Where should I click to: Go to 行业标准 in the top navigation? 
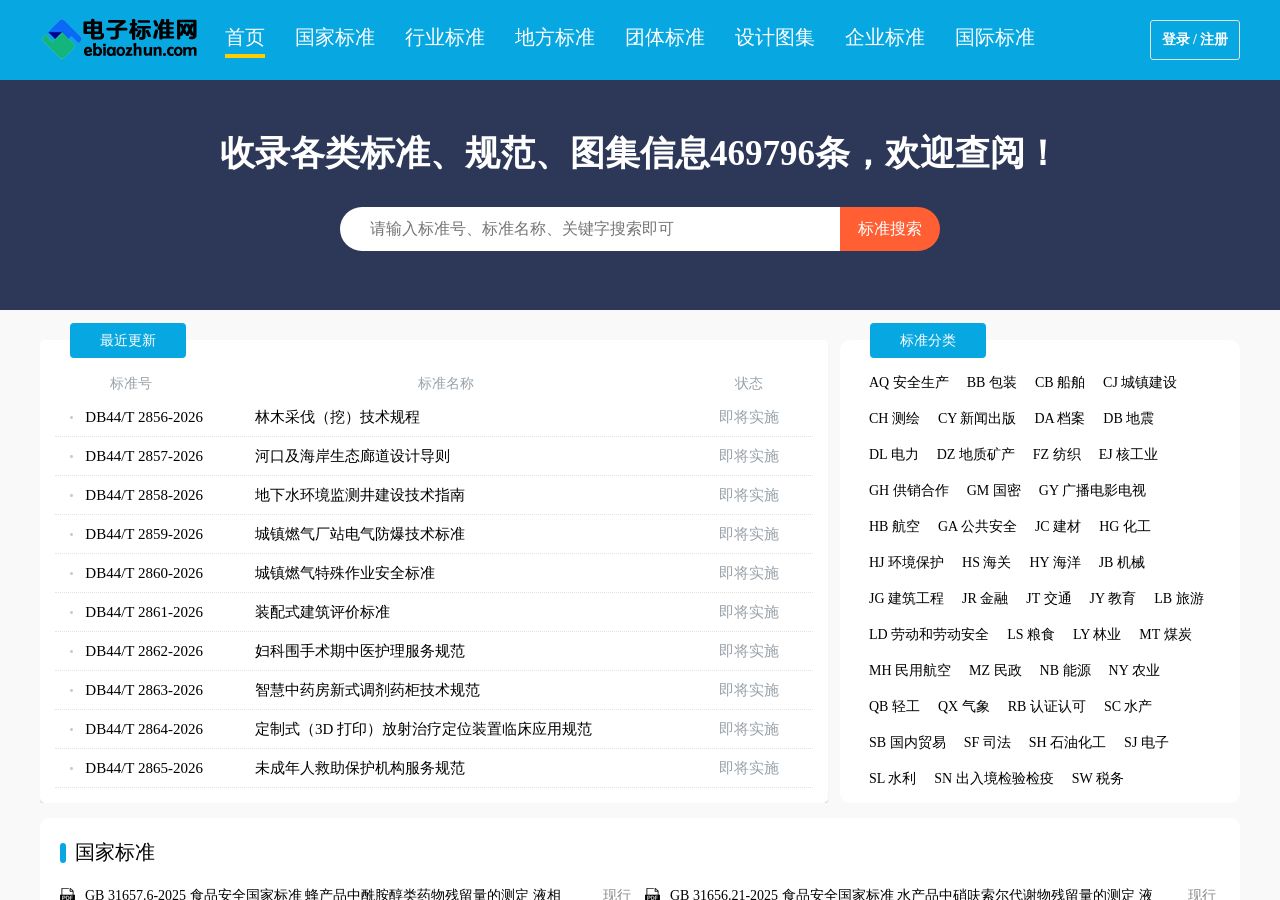[445, 38]
